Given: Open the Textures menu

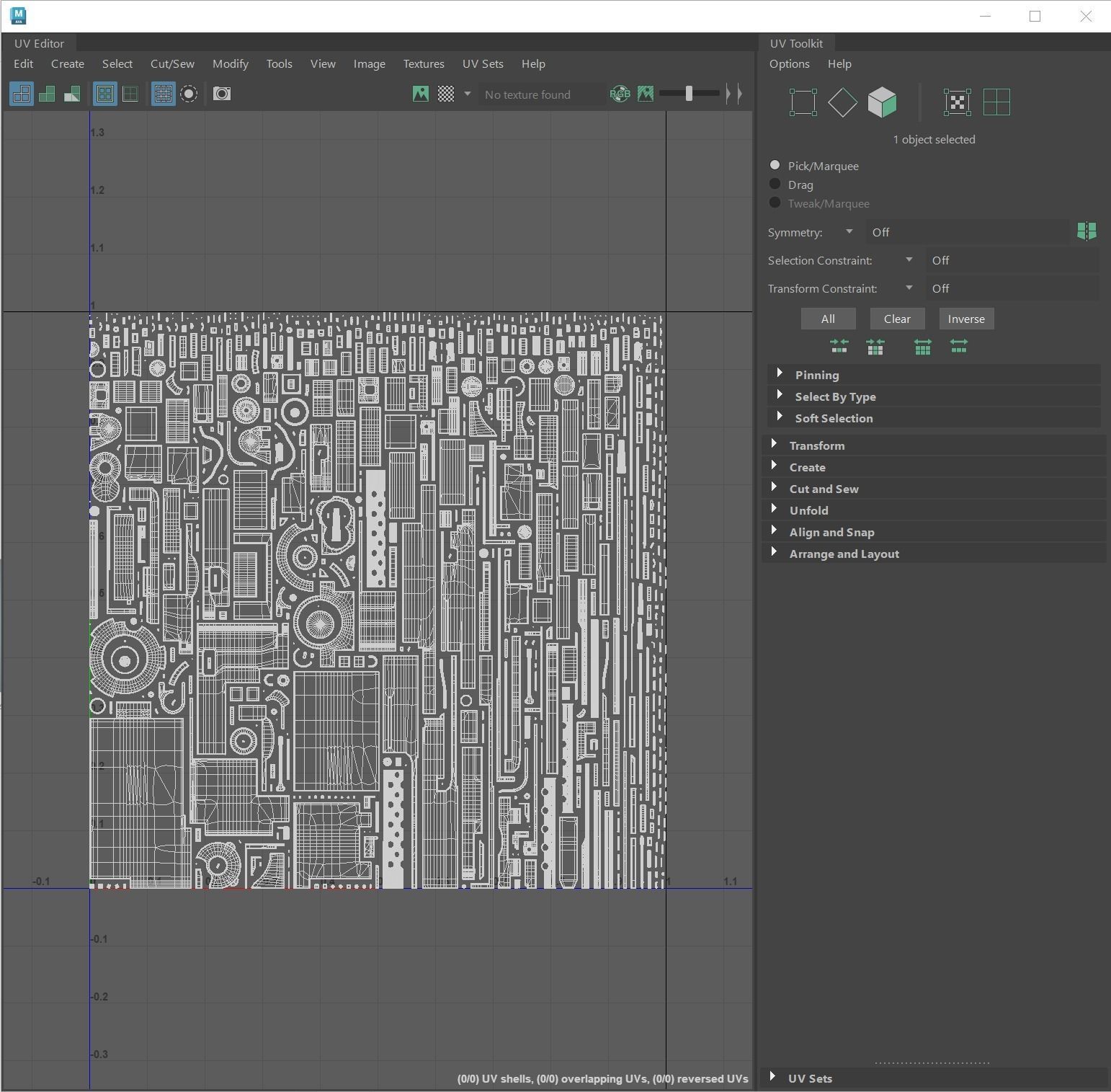Looking at the screenshot, I should (x=423, y=63).
